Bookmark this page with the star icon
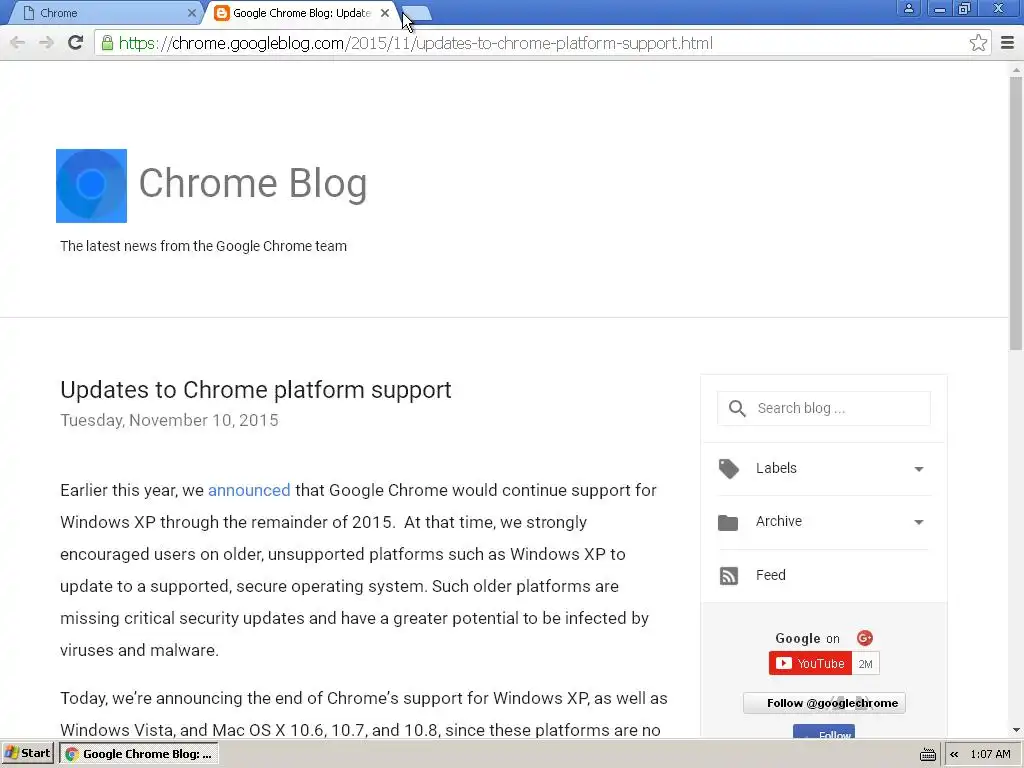This screenshot has width=1024, height=768. click(x=978, y=43)
